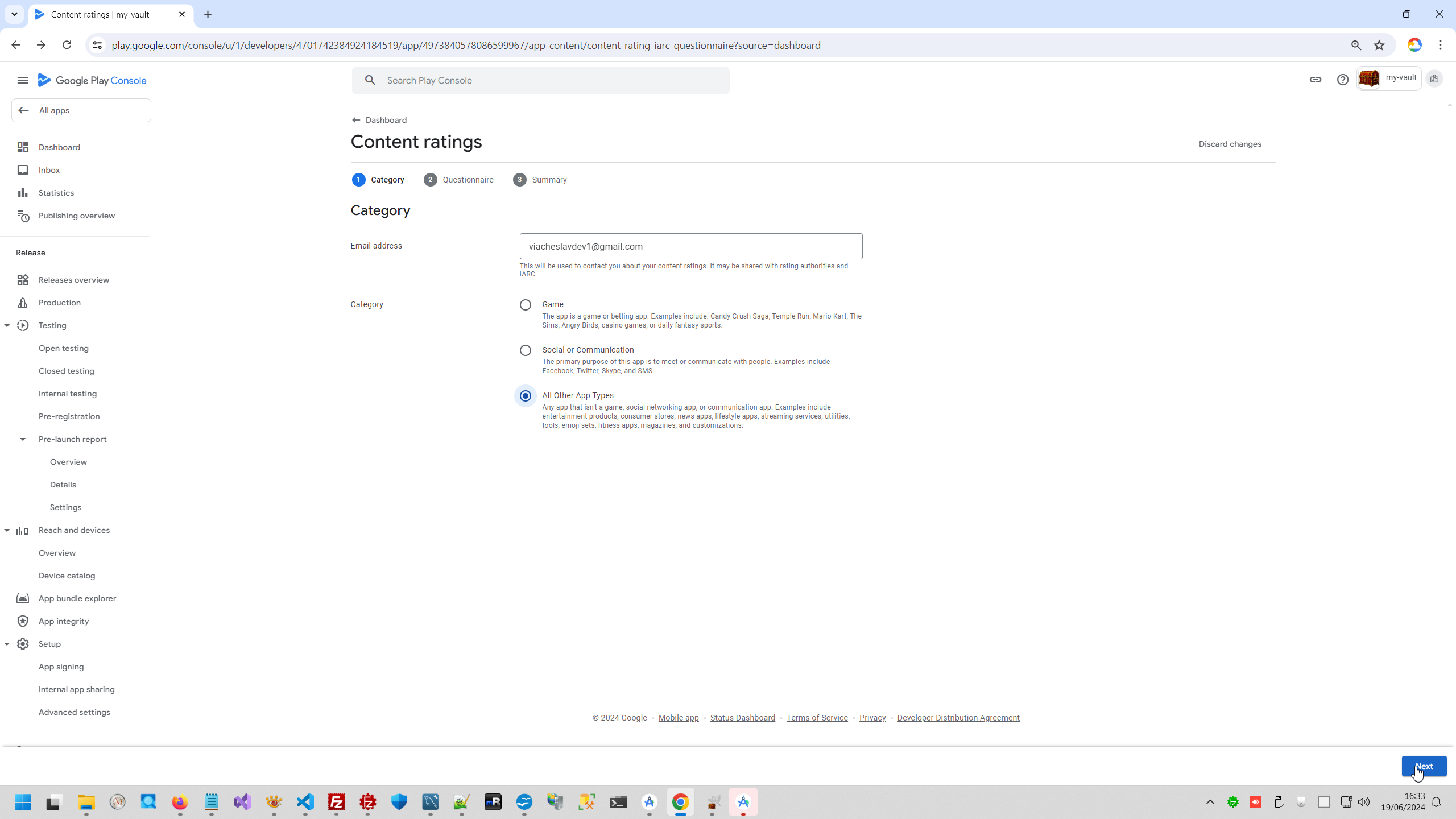The height and width of the screenshot is (819, 1456).
Task: Click the copy link icon in header
Action: tap(1316, 80)
